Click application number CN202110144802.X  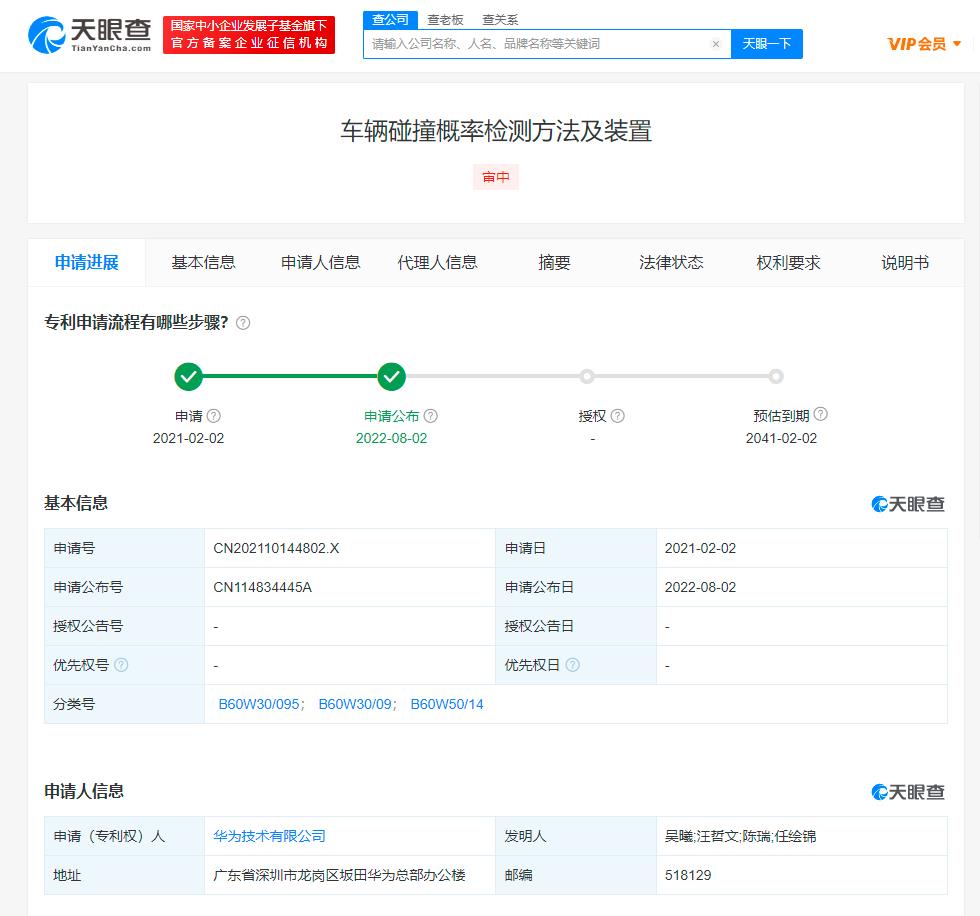pos(276,548)
